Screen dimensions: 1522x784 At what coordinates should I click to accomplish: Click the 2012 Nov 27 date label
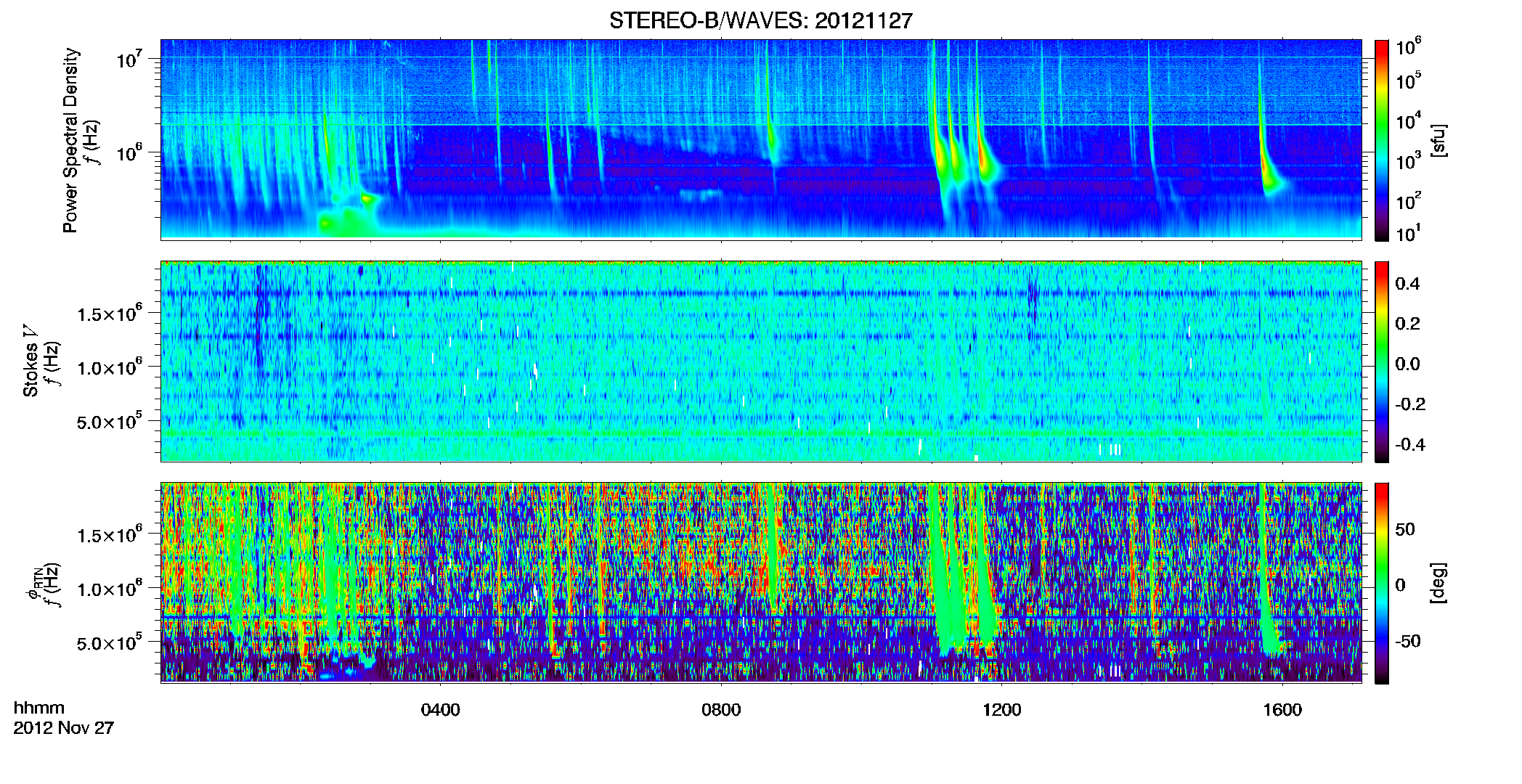point(64,728)
